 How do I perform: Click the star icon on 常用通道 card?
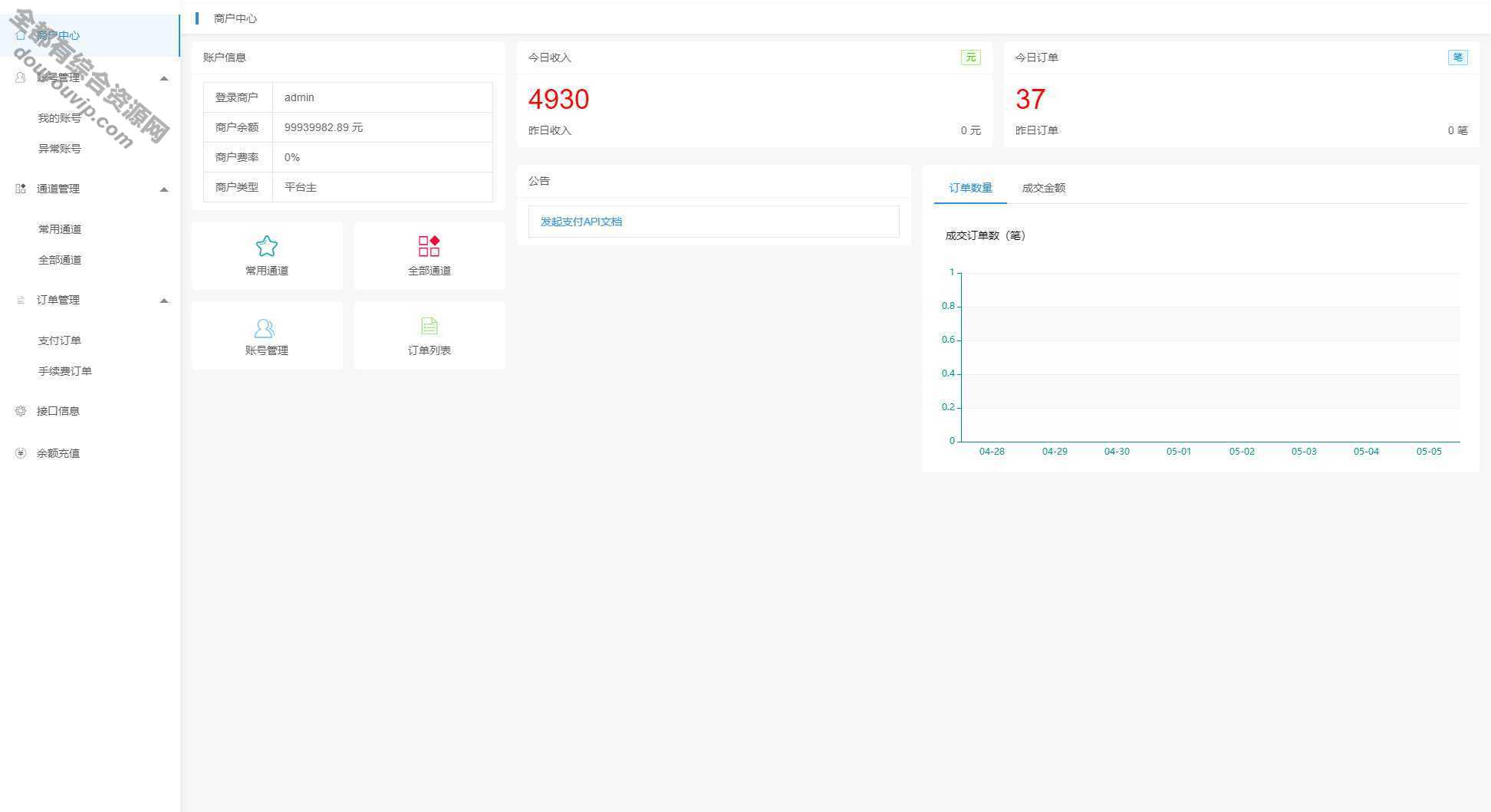pos(266,246)
